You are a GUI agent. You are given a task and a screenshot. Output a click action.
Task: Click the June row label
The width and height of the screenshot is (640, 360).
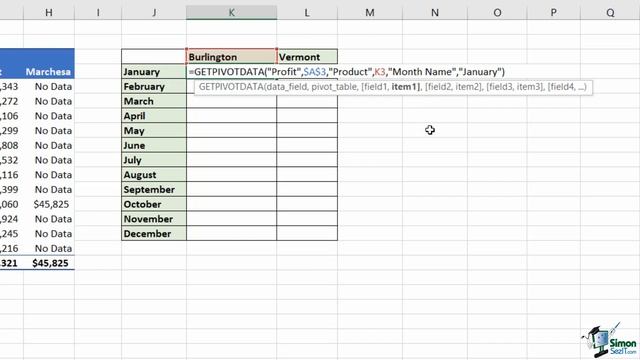(x=154, y=145)
